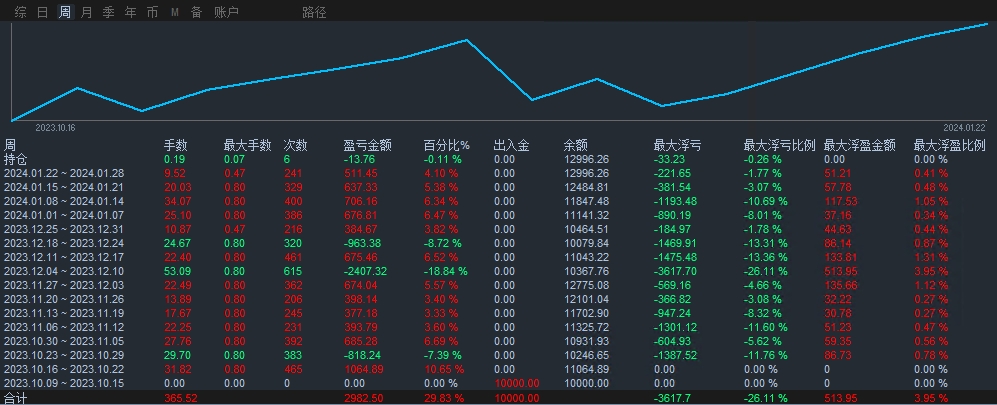Screen dimensions: 997x405
Task: Open the 账户 account tab
Action: [226, 12]
